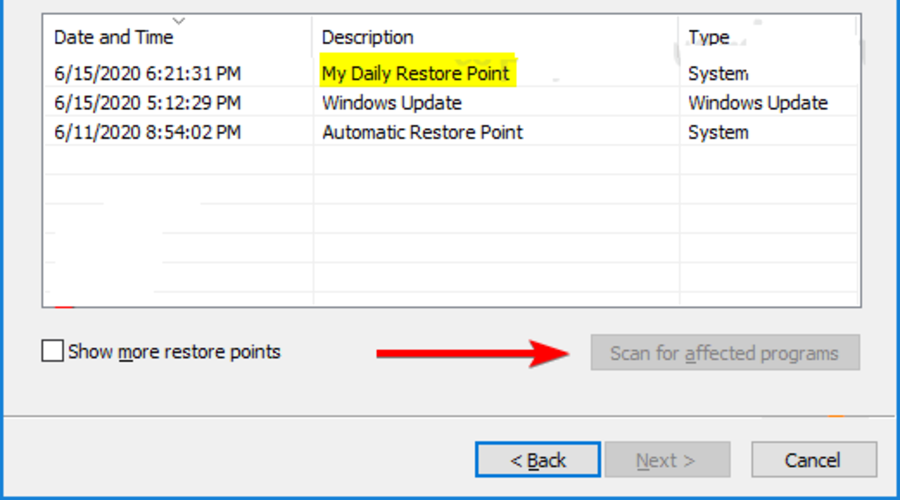900x500 pixels.
Task: Click date 6/11/2020 8:54:02 PM
Action: pyautogui.click(x=148, y=132)
